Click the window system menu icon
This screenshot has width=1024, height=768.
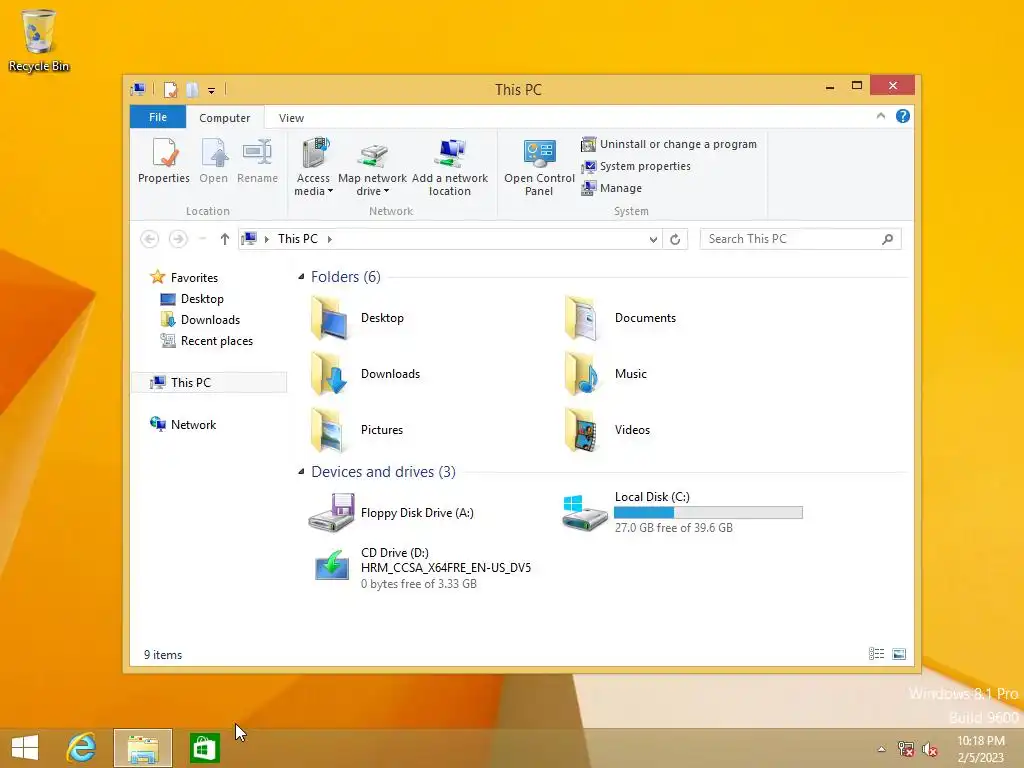[x=138, y=89]
